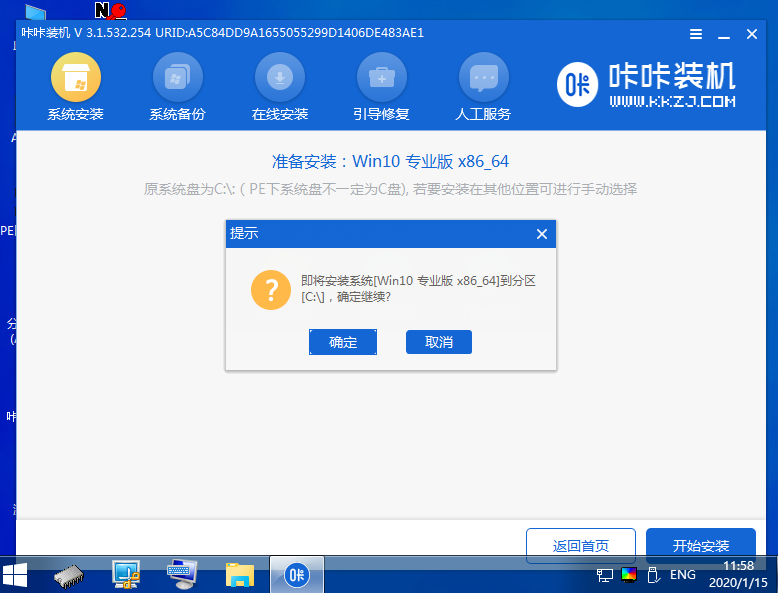Image resolution: width=778 pixels, height=593 pixels.
Task: Select the 咔咔装机 app in taskbar
Action: click(297, 575)
